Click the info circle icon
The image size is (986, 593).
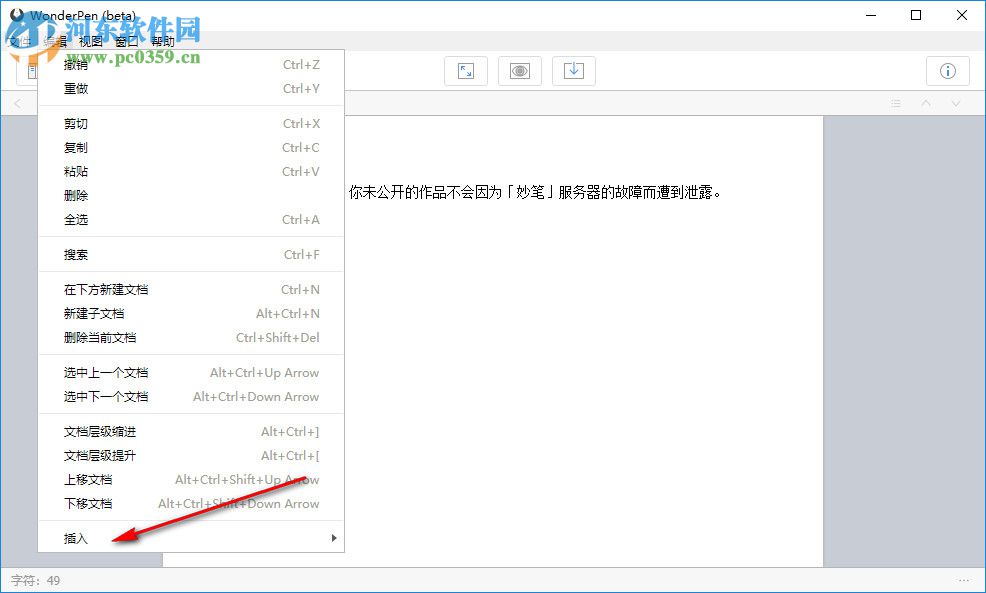[947, 70]
